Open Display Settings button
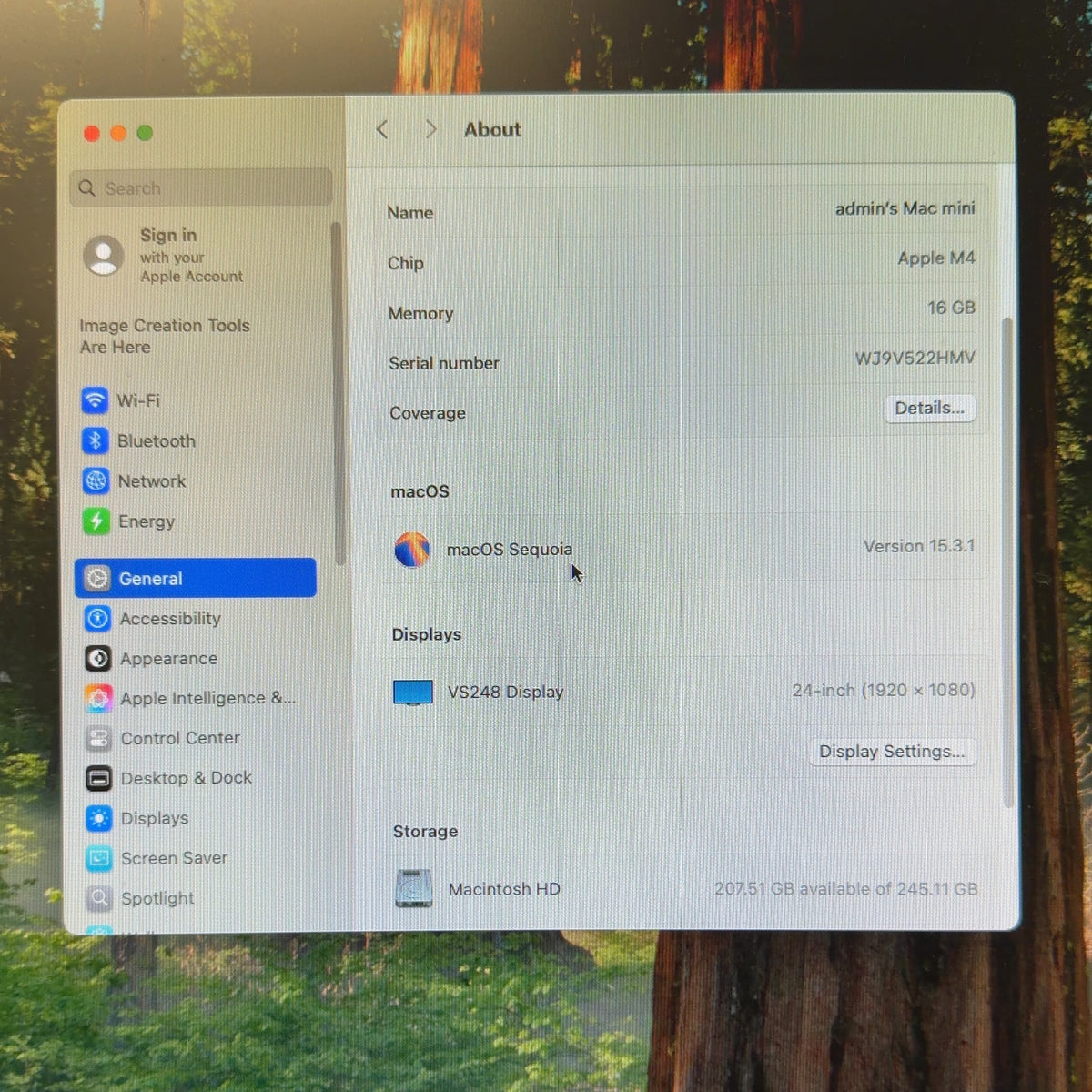Image resolution: width=1092 pixels, height=1092 pixels. [x=892, y=752]
